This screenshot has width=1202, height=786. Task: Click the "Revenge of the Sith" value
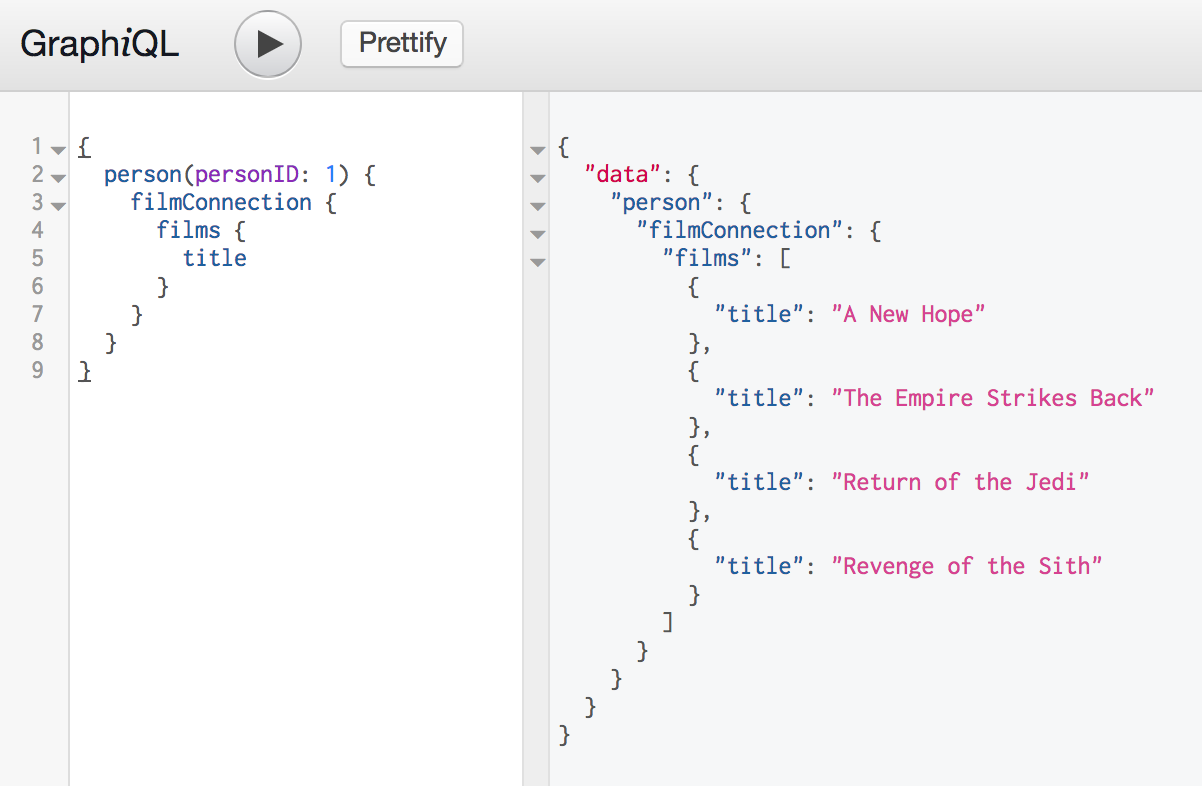pos(966,566)
